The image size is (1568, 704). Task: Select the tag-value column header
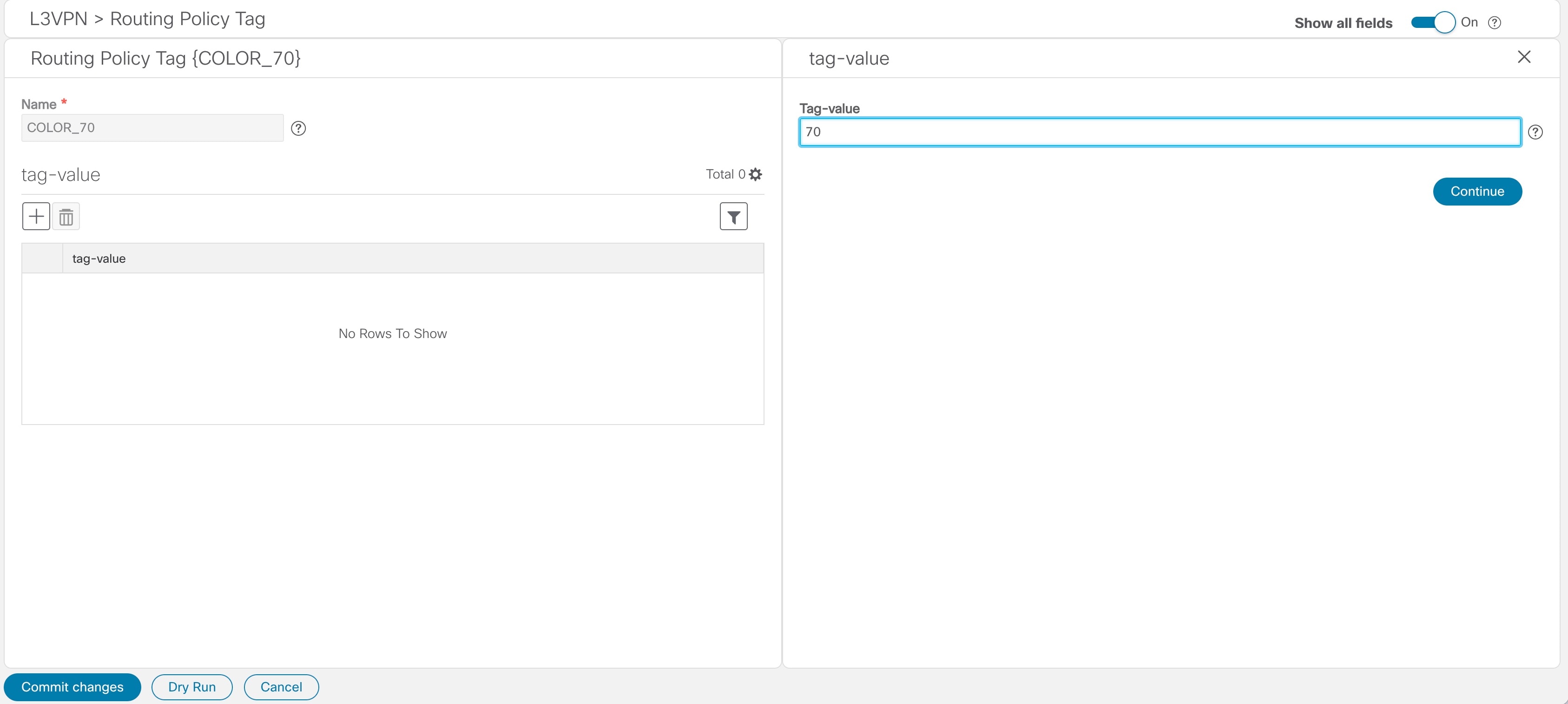(99, 258)
